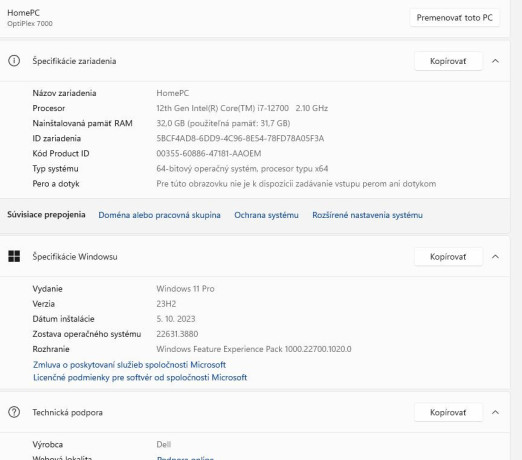Click the info icon beside Špecifikácie zariadenia
The image size is (522, 460).
click(14, 61)
